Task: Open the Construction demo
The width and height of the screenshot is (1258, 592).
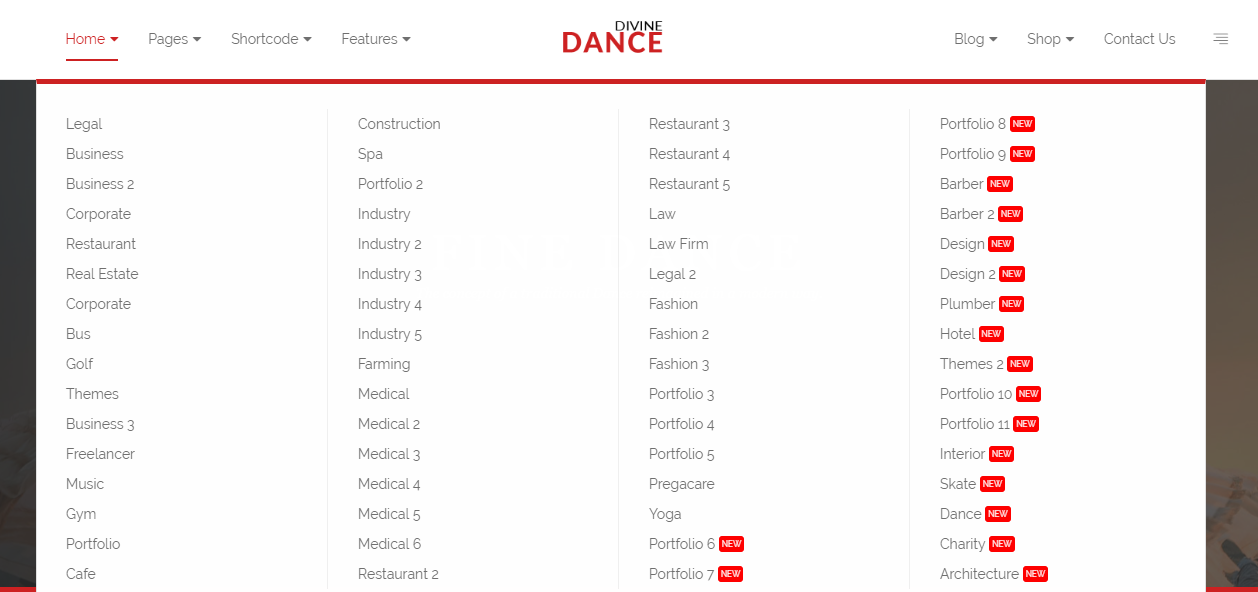Action: [x=399, y=124]
